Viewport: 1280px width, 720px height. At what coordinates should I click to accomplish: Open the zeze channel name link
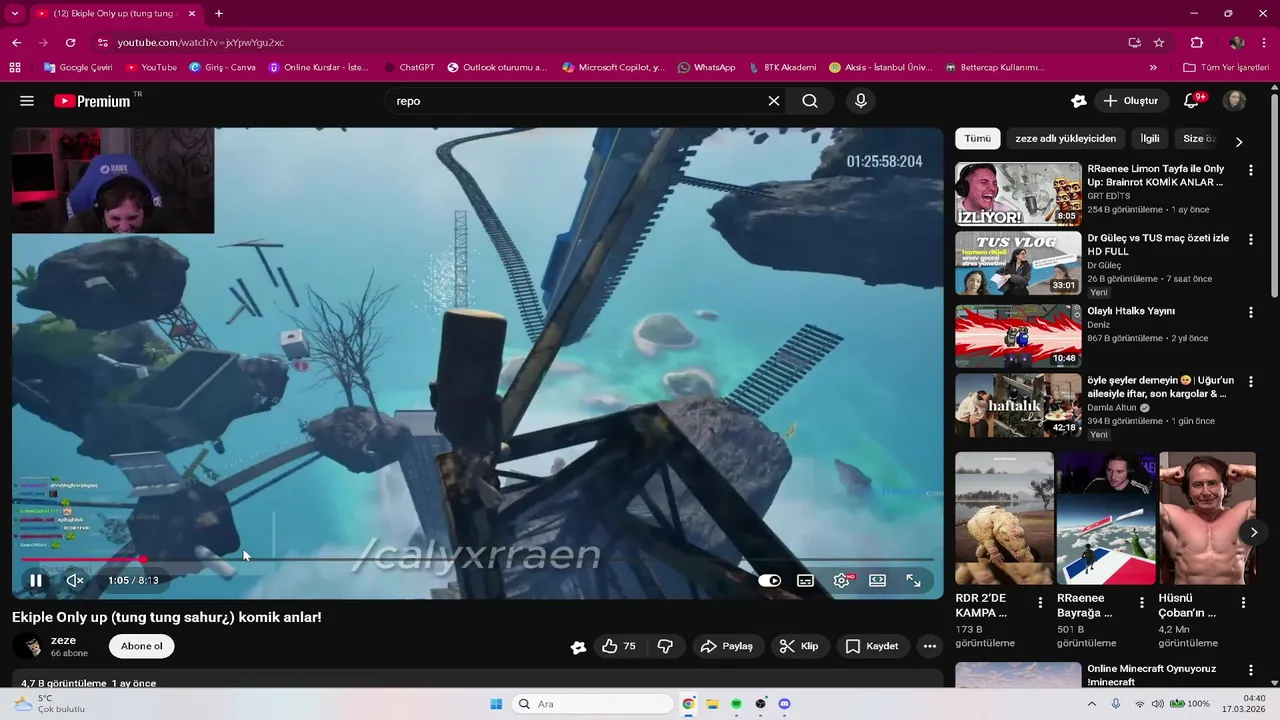pos(63,640)
